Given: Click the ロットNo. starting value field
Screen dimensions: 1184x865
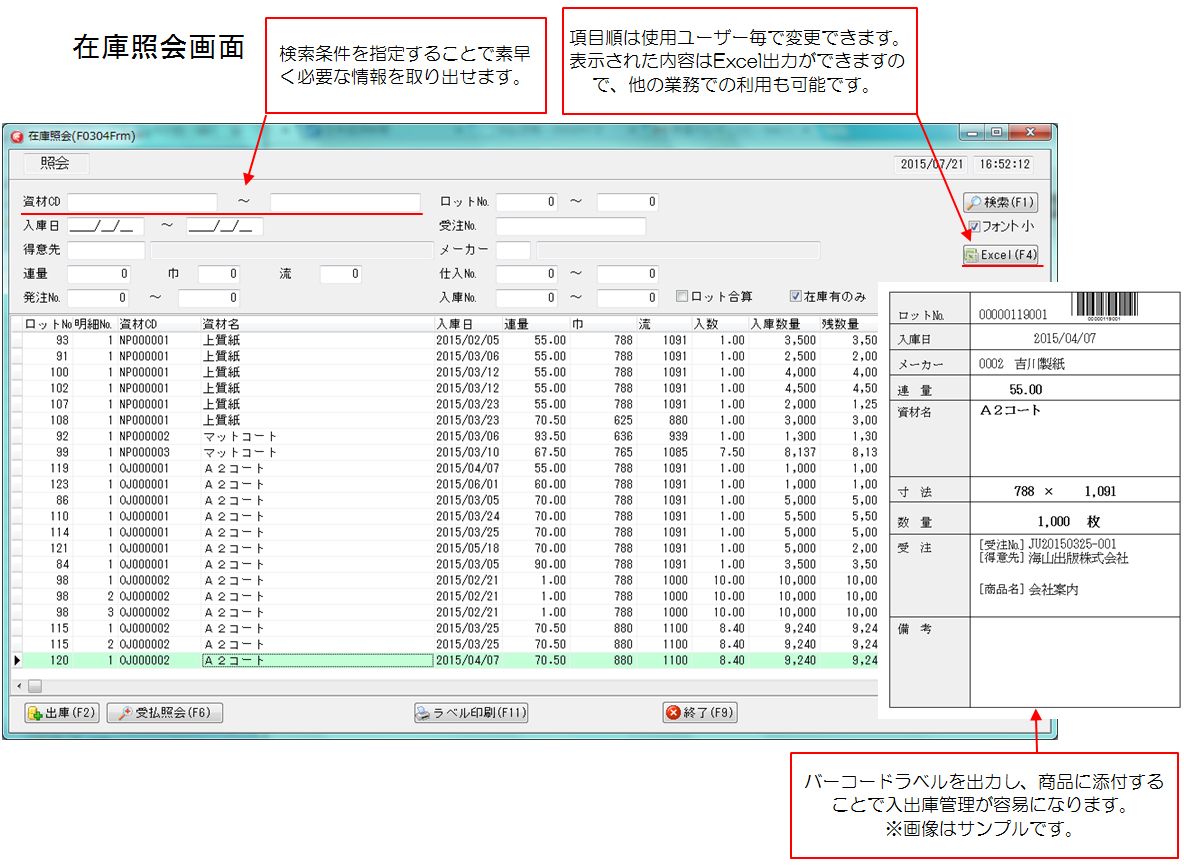Looking at the screenshot, I should (x=527, y=202).
